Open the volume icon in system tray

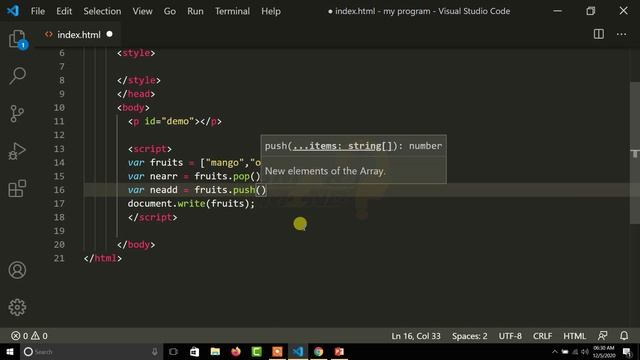(585, 351)
